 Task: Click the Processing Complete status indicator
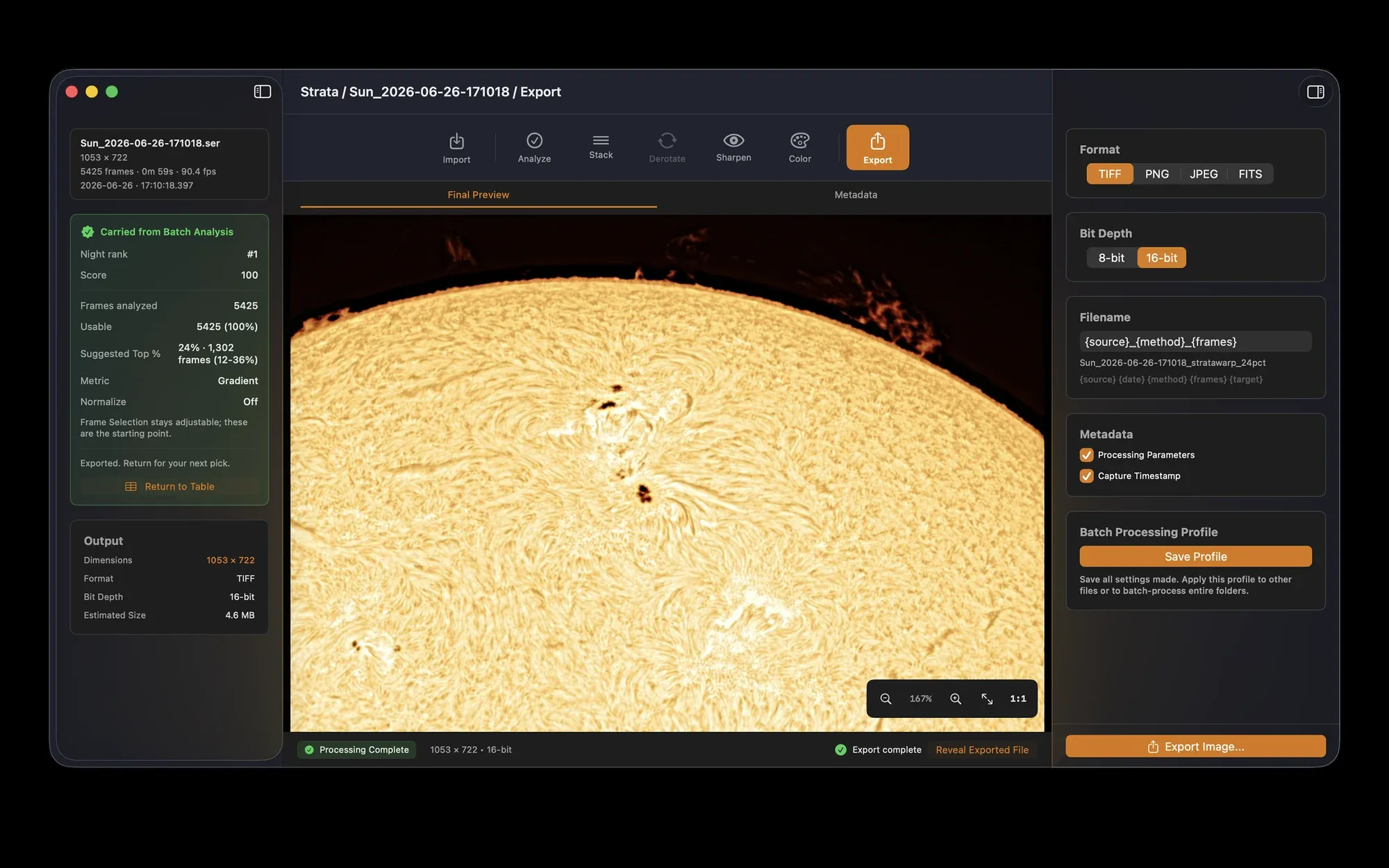pos(356,750)
